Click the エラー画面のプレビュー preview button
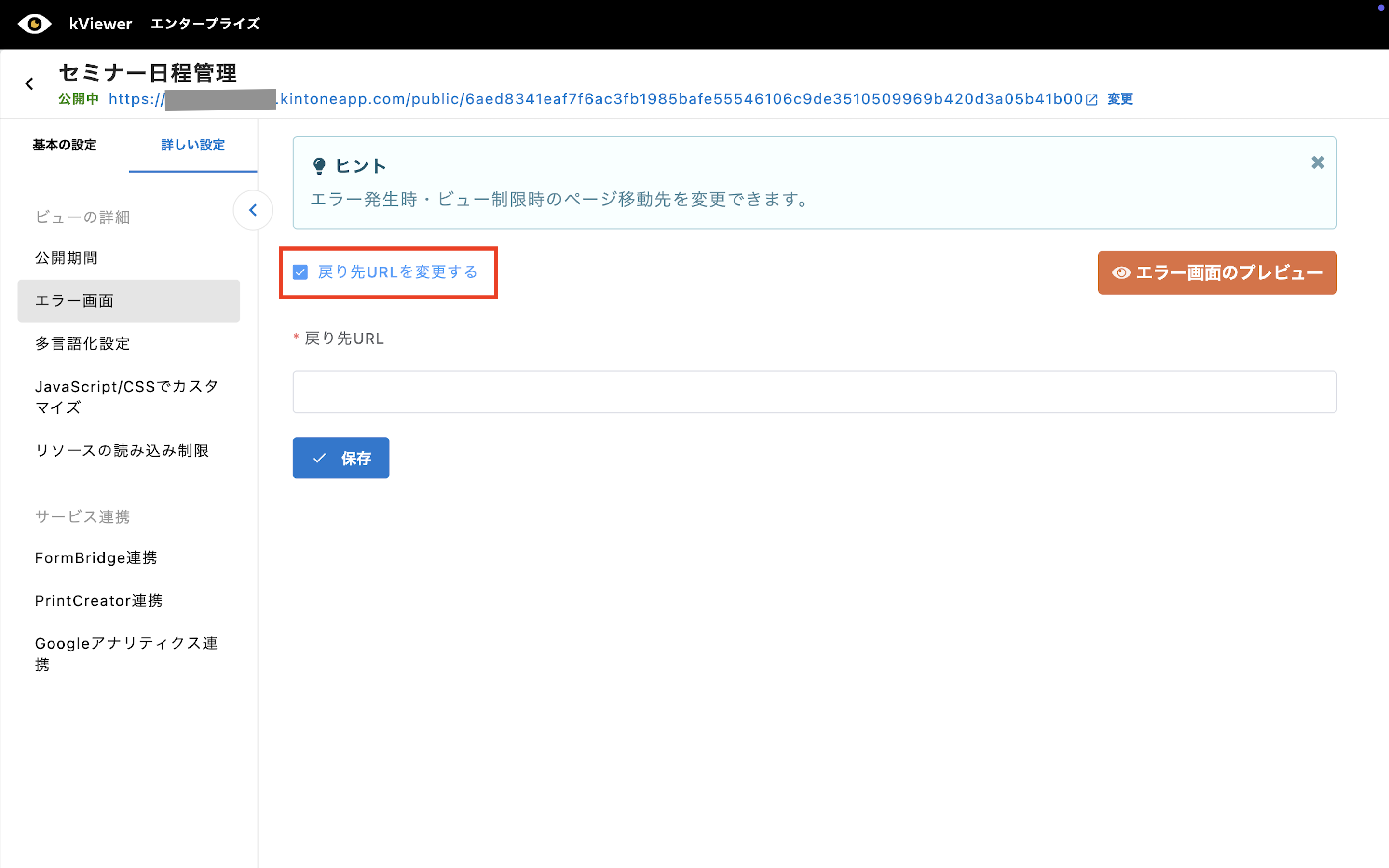 1217,272
